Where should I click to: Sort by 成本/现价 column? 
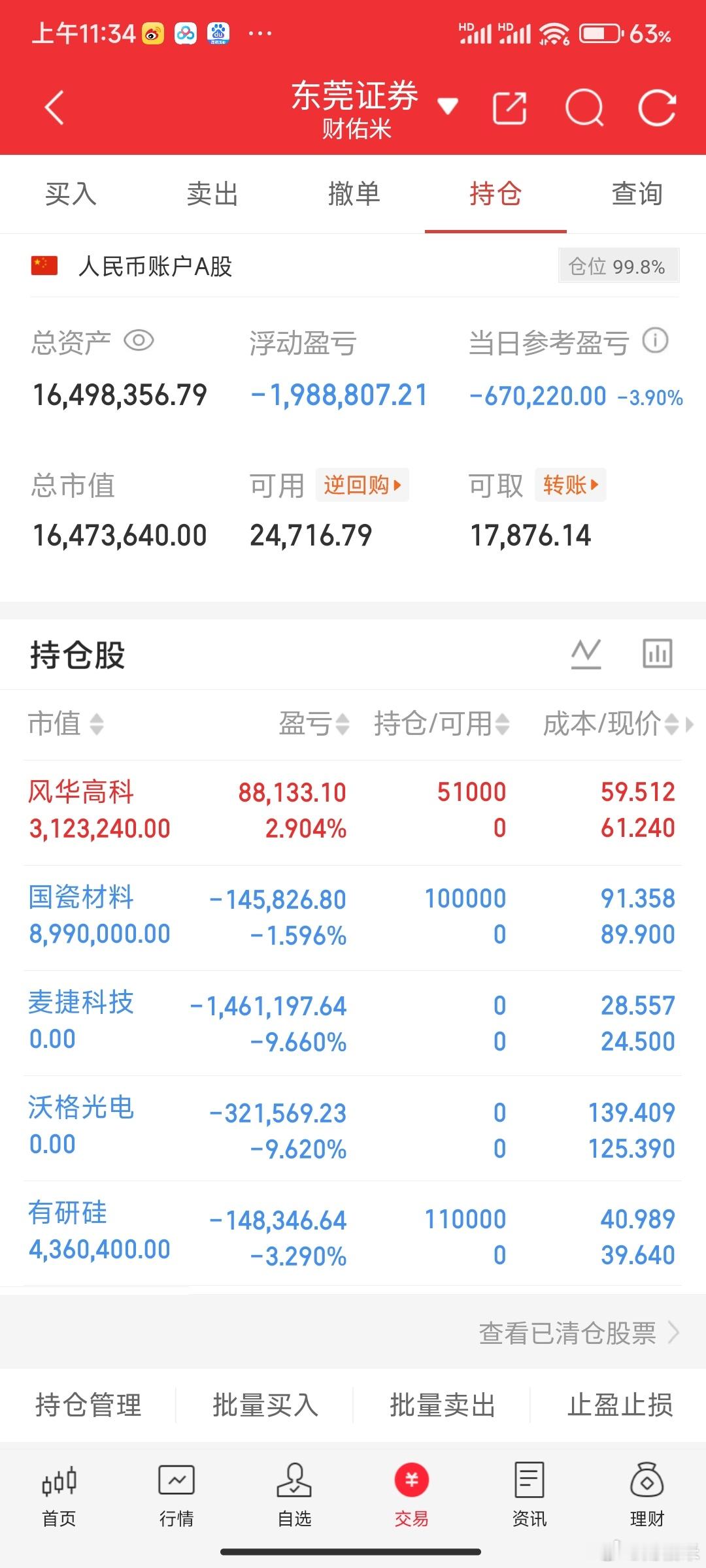click(611, 724)
